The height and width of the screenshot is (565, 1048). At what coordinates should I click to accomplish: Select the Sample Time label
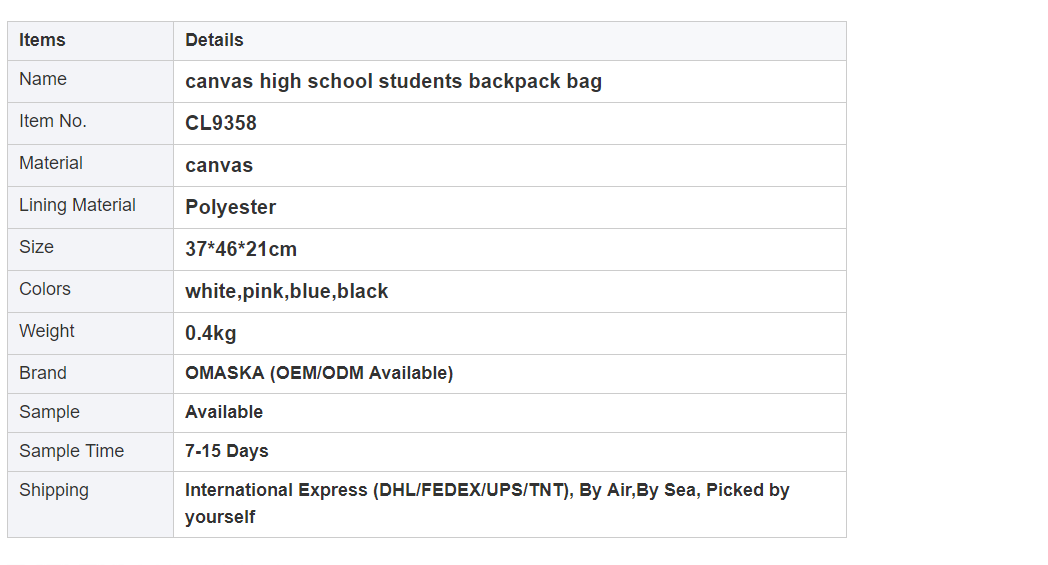pos(72,451)
